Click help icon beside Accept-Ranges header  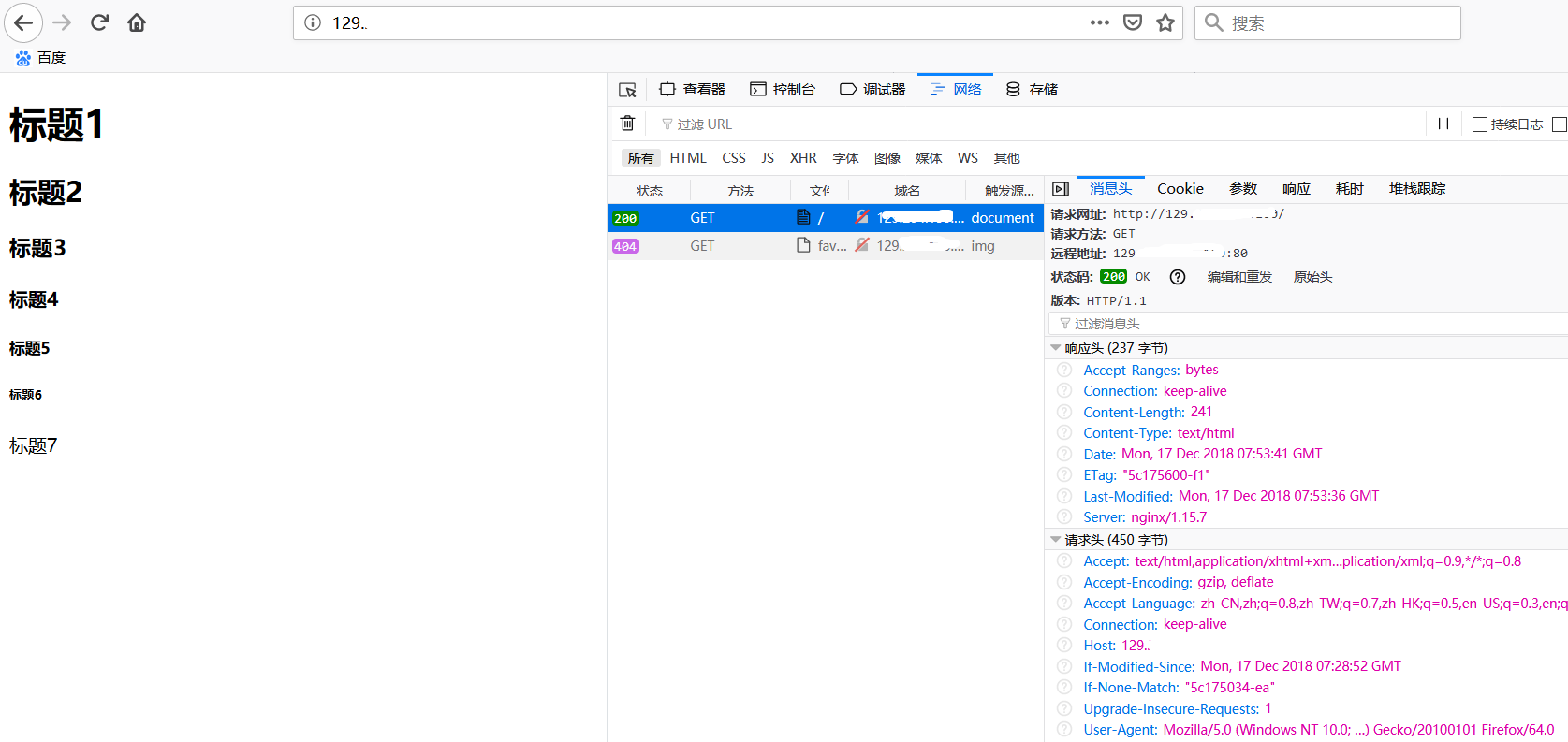point(1064,371)
